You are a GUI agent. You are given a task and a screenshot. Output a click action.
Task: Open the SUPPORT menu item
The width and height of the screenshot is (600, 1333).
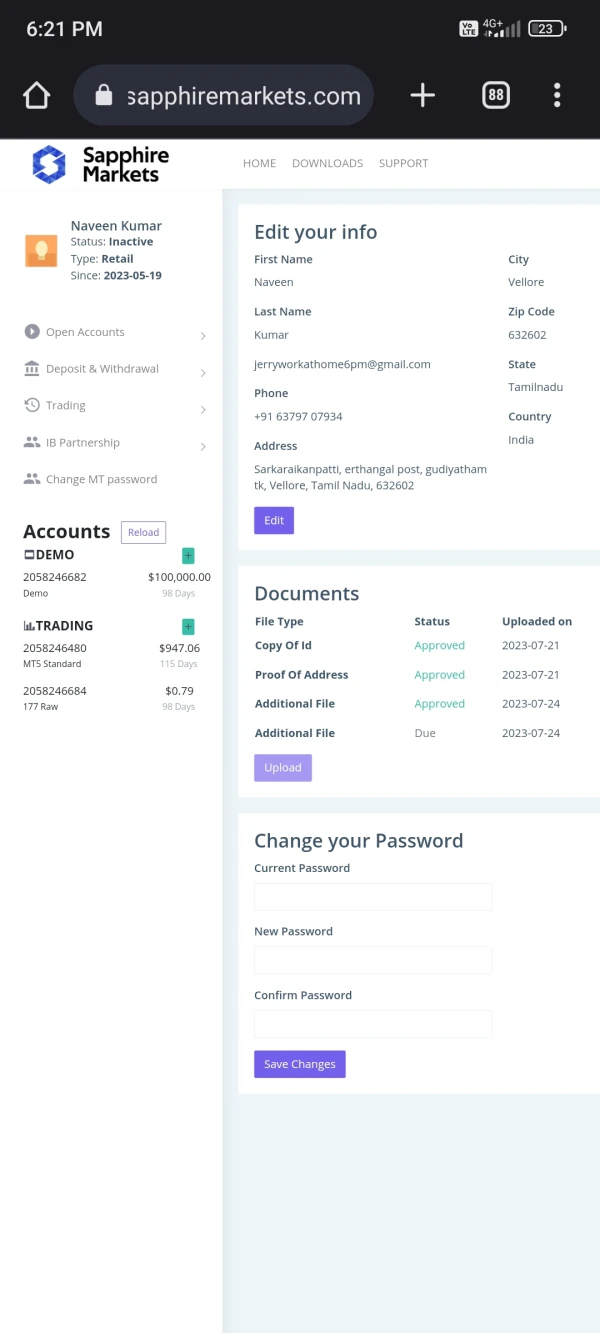[403, 163]
